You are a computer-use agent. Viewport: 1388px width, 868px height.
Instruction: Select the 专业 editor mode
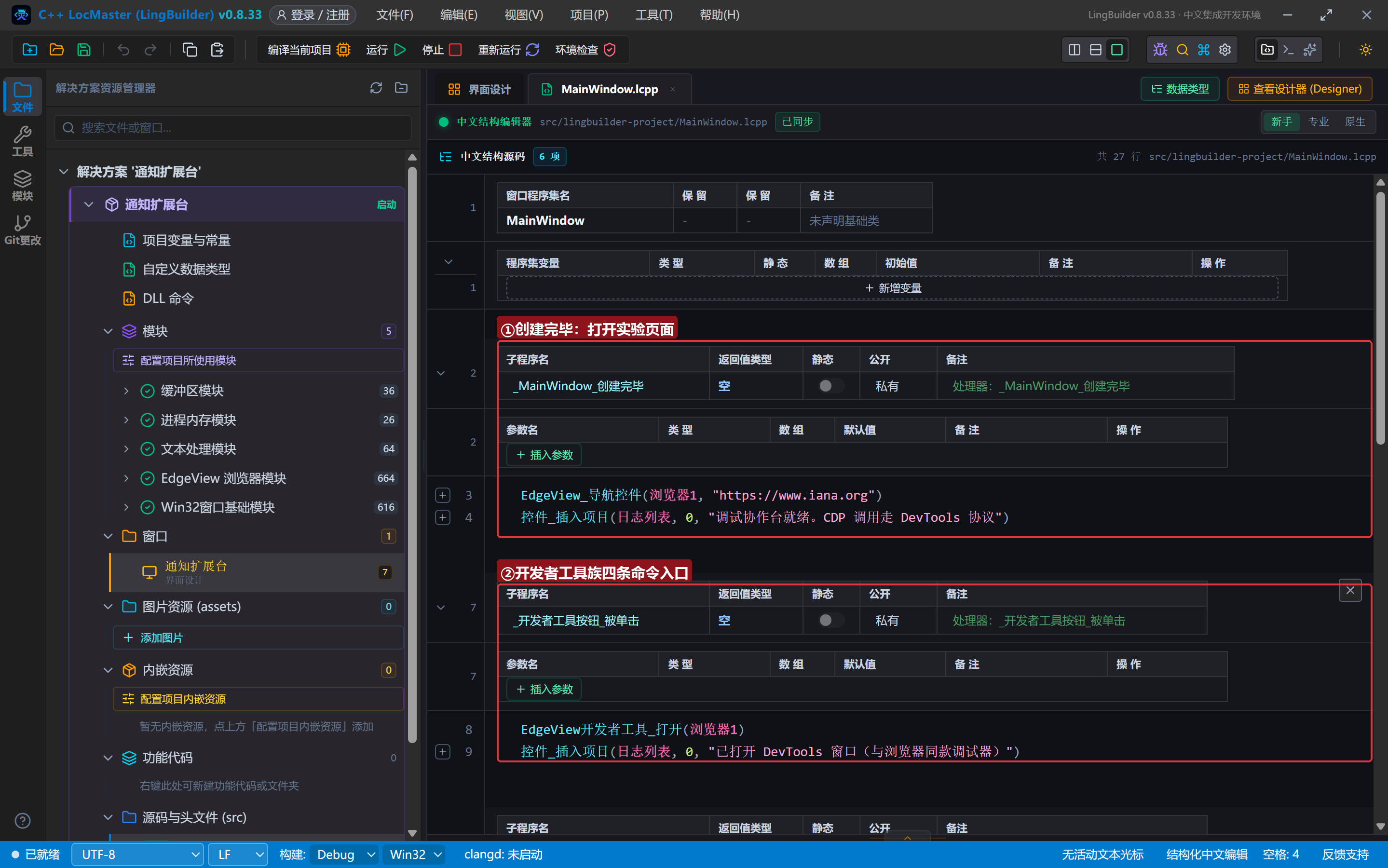(1318, 122)
